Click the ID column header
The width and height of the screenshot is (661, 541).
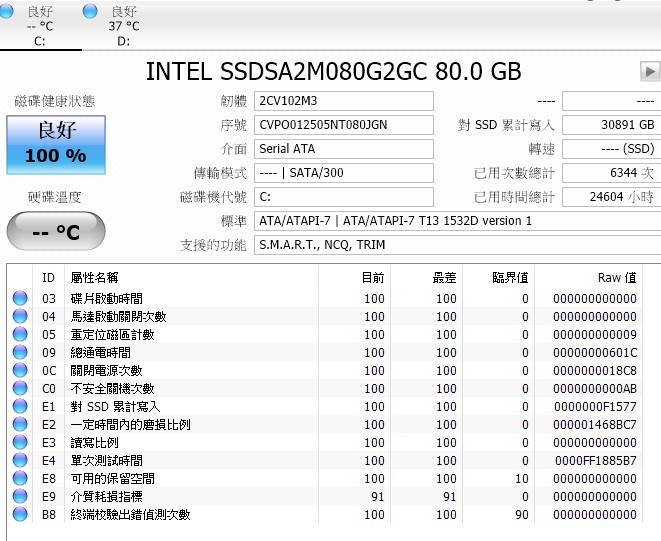pos(48,277)
